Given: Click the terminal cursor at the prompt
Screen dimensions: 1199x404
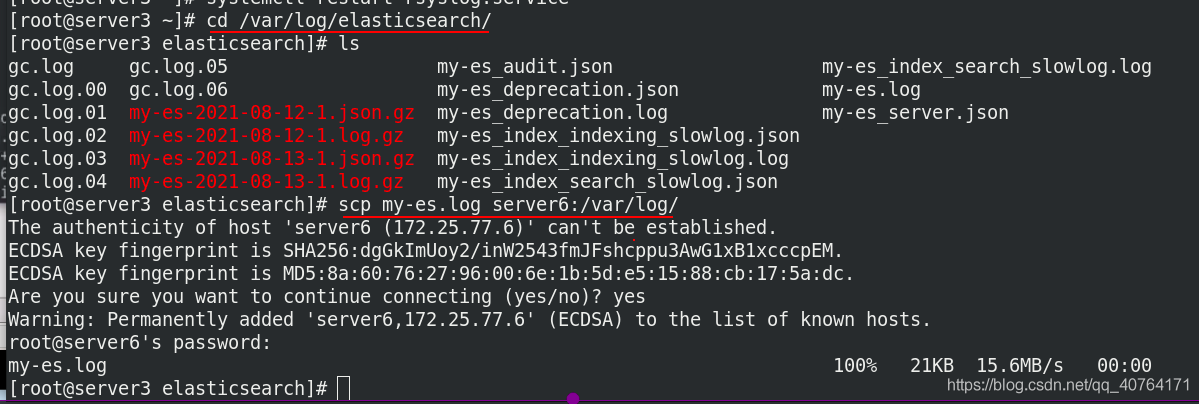Looking at the screenshot, I should pyautogui.click(x=343, y=388).
